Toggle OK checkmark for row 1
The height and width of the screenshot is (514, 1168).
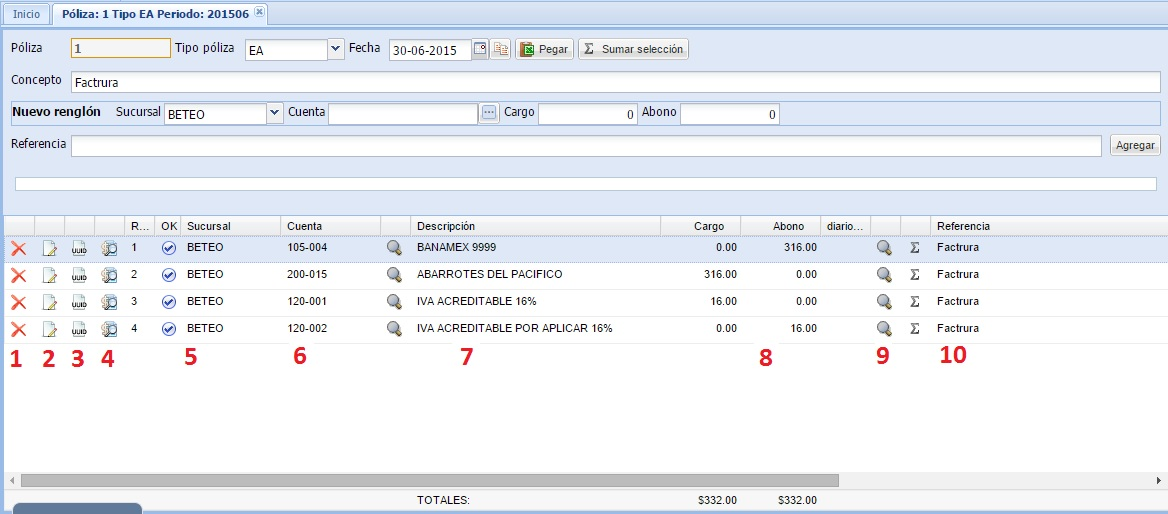pos(168,248)
